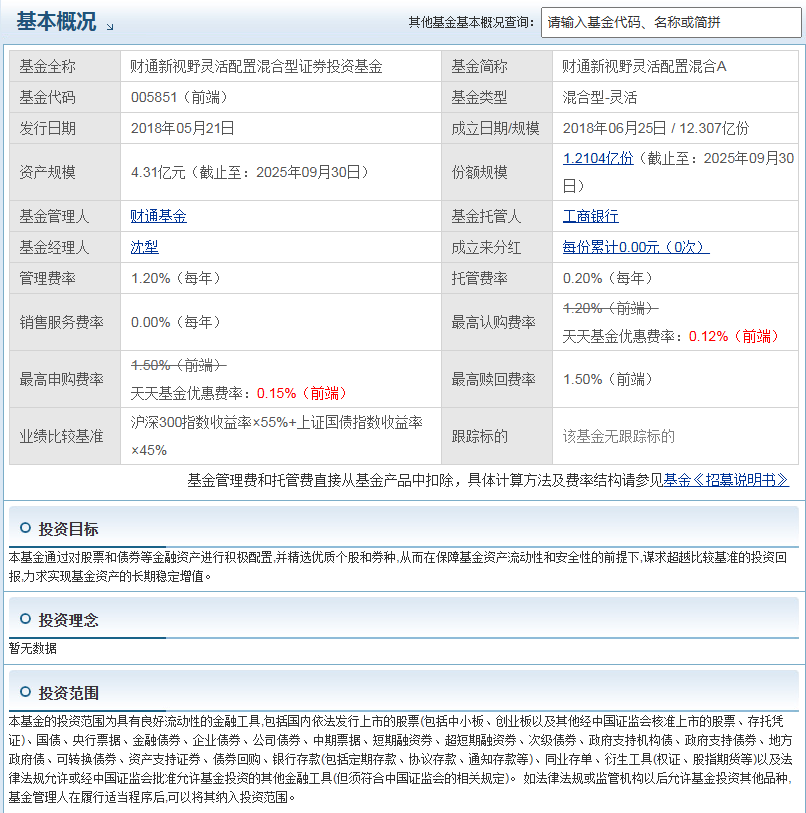Click the 最高认购费率 row label

click(x=493, y=323)
